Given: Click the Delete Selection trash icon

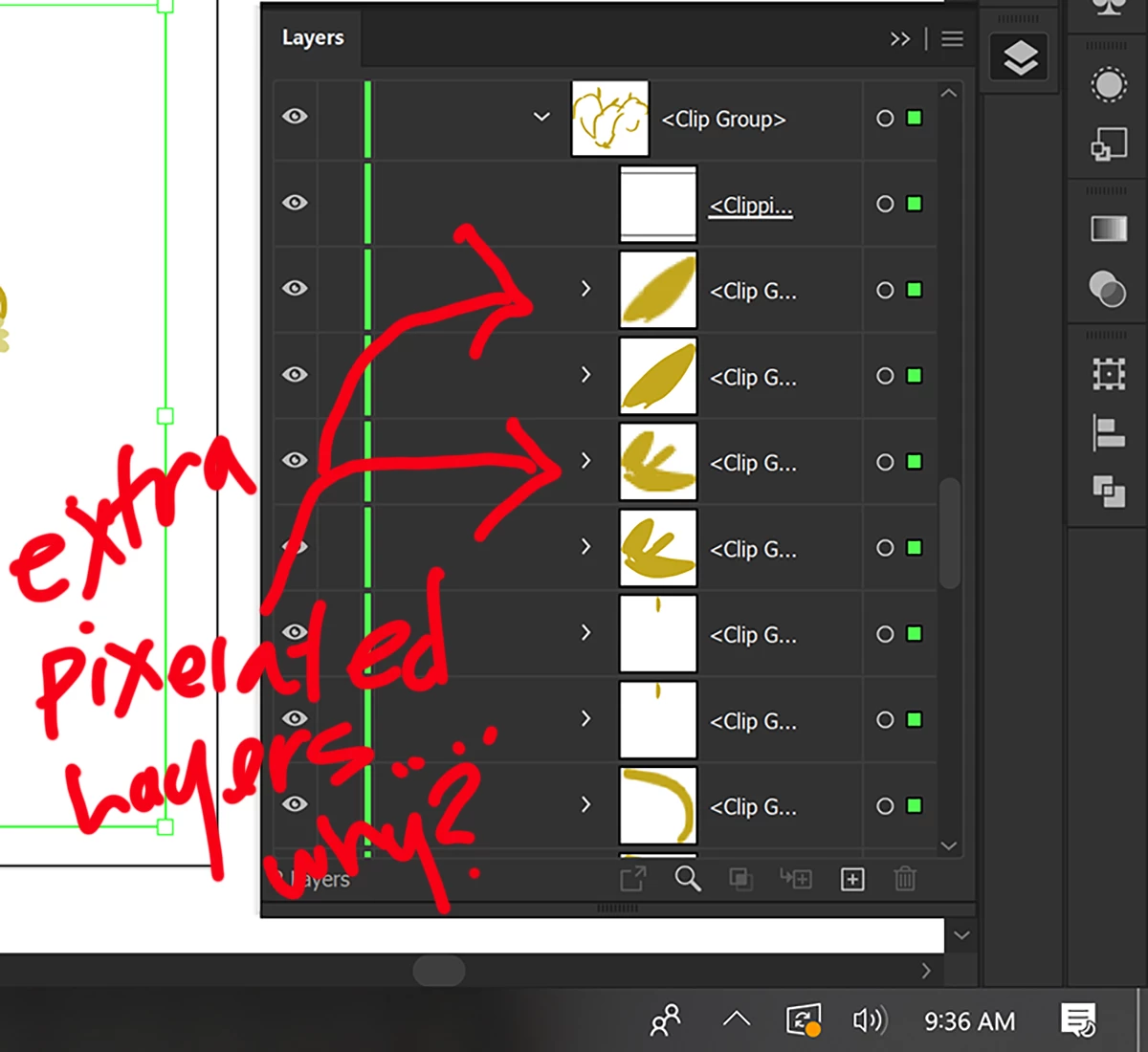Looking at the screenshot, I should coord(905,878).
